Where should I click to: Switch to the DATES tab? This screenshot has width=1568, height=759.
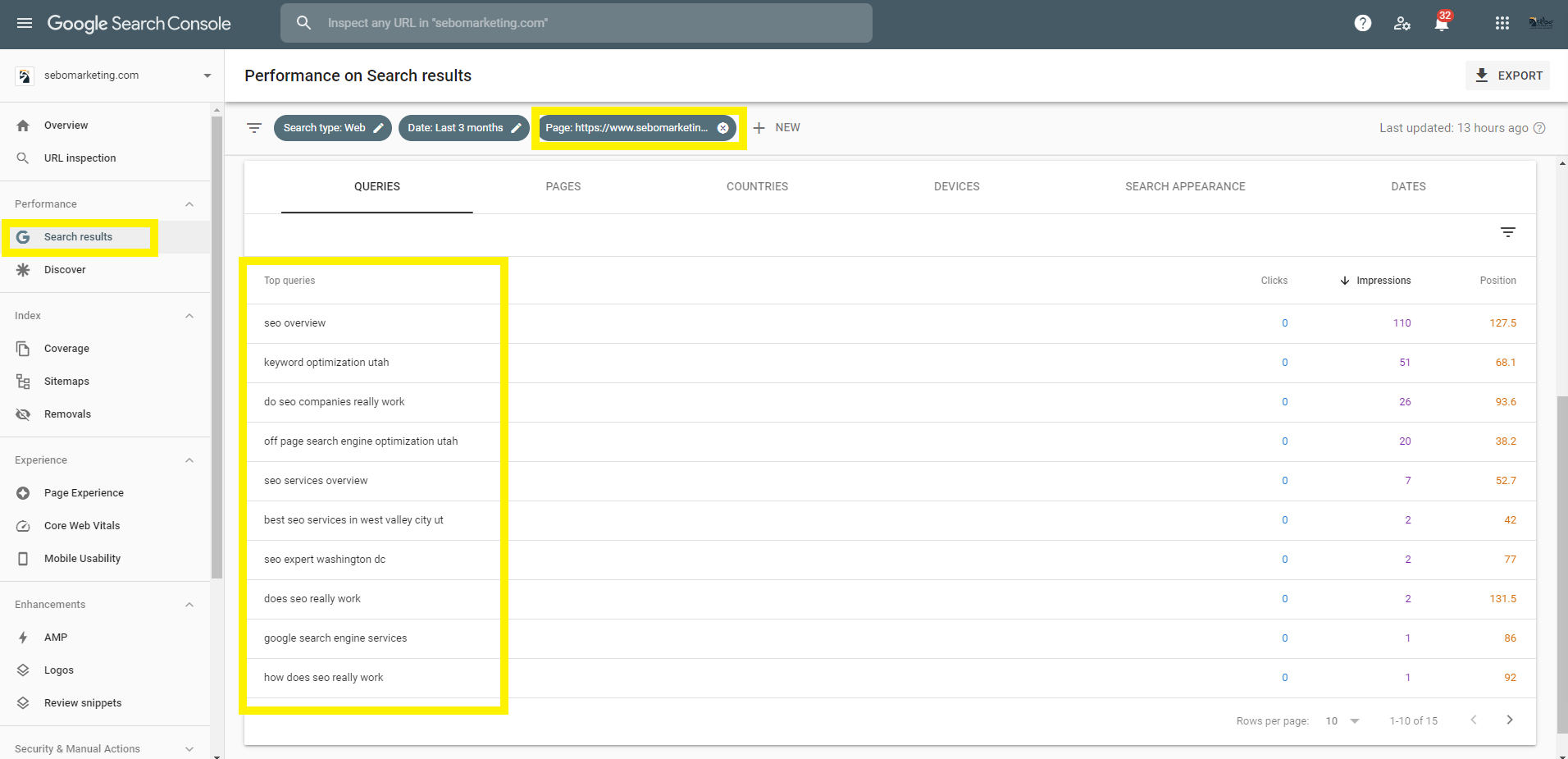(x=1408, y=187)
